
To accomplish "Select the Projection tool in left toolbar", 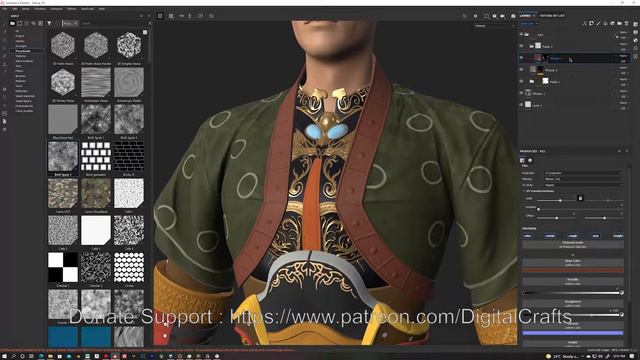I will pos(4,41).
